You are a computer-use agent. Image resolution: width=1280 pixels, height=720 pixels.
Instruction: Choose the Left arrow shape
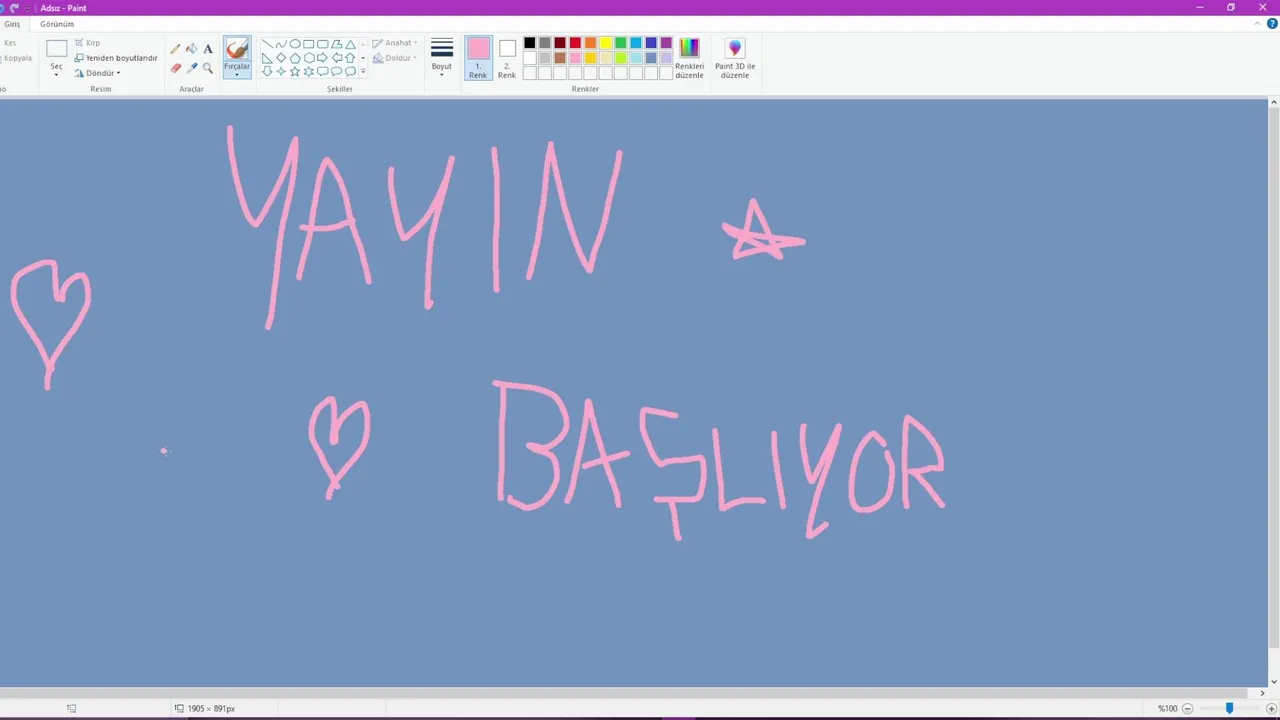337,58
